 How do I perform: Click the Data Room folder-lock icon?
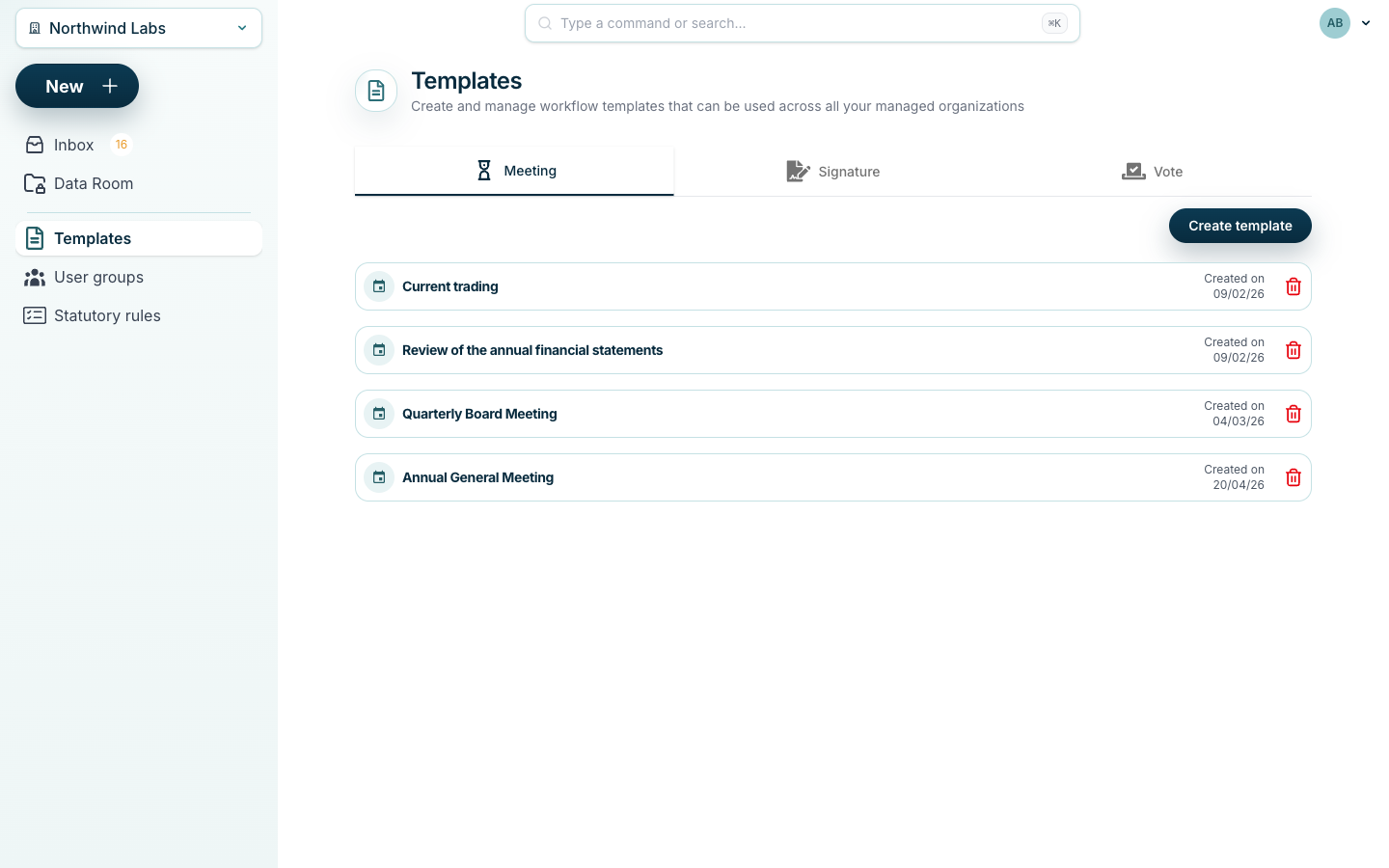click(35, 183)
